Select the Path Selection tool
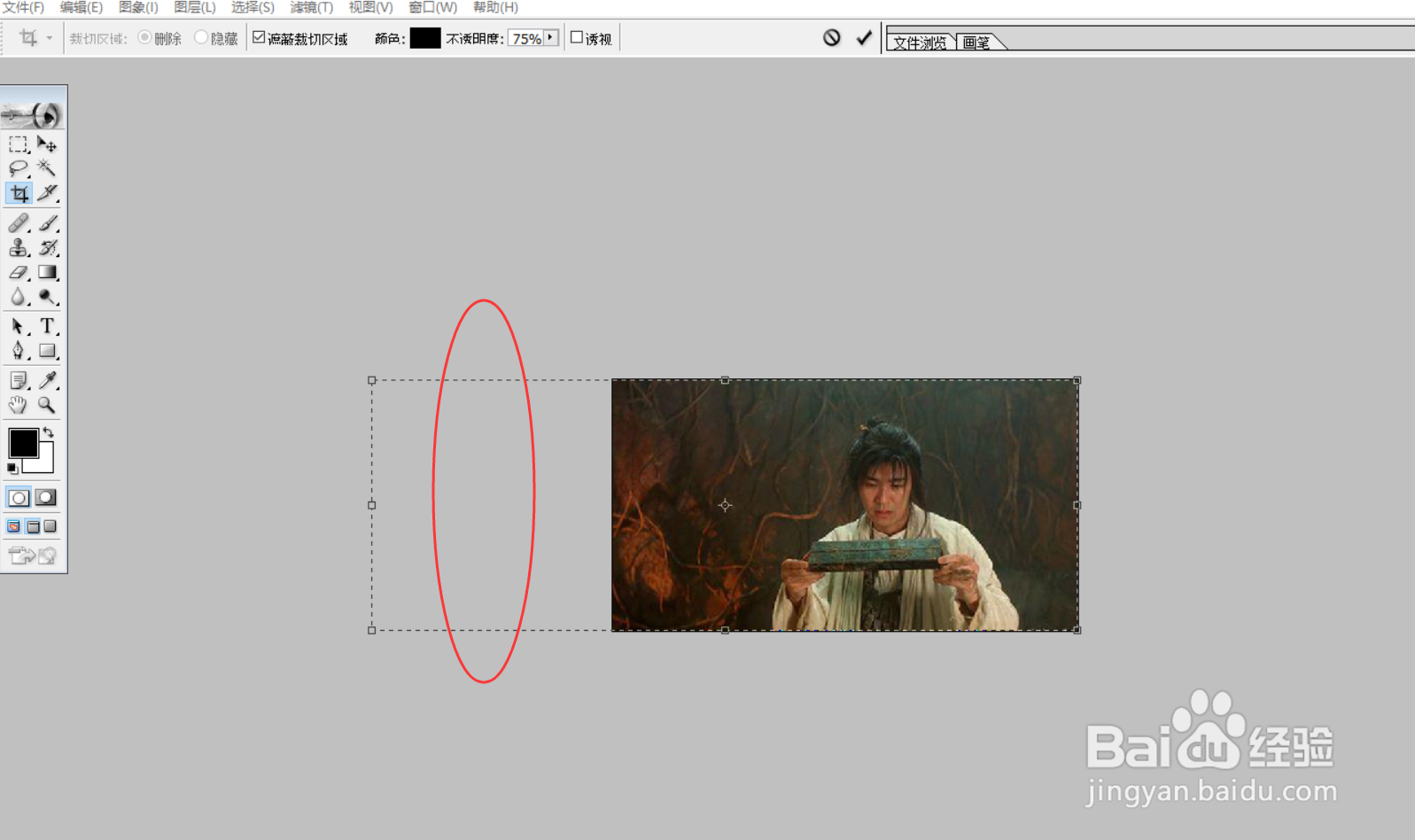Viewport: 1415px width, 840px height. click(19, 326)
